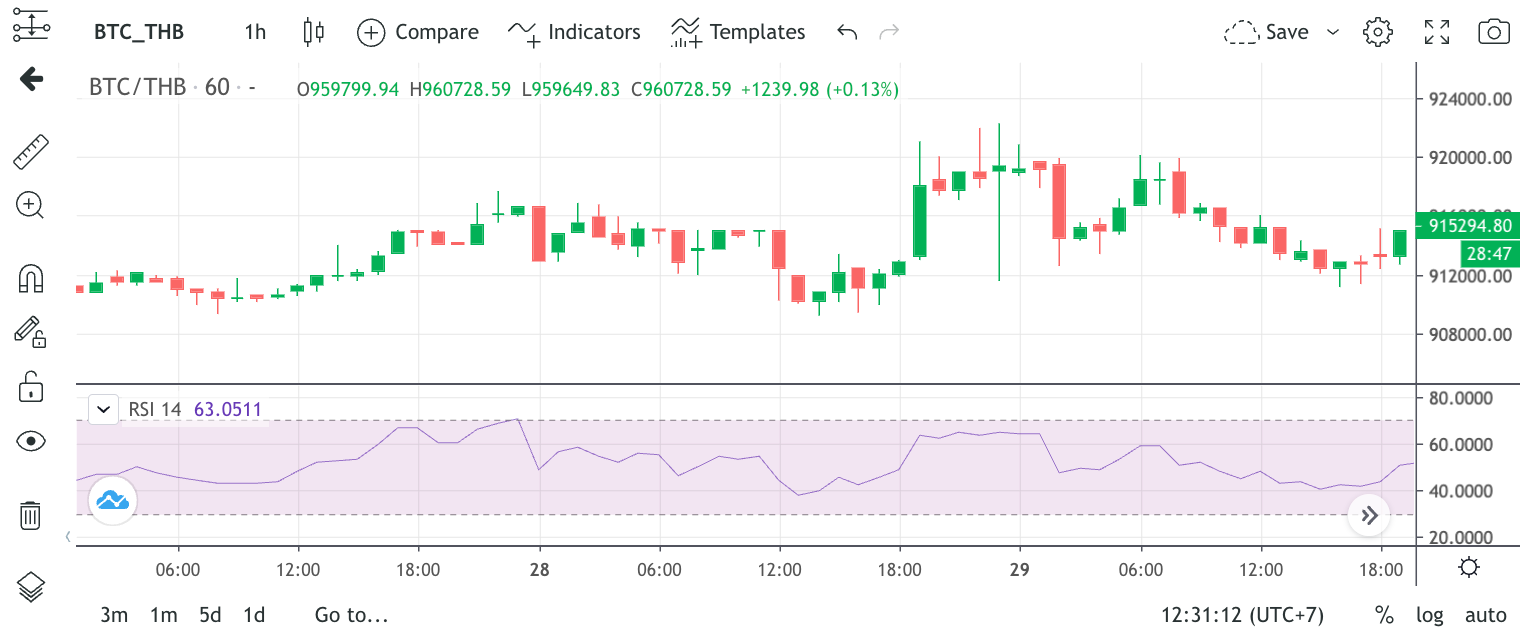Viewport: 1520px width, 638px height.
Task: Toggle lock all drawing tools
Action: [31, 385]
